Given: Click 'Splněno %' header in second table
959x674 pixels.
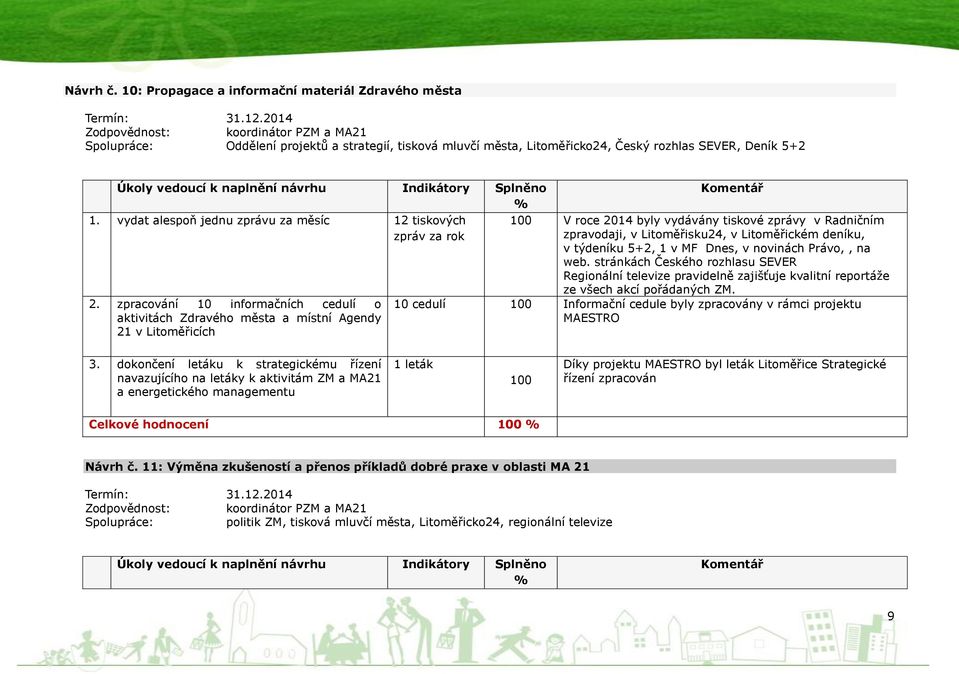Looking at the screenshot, I should tap(520, 572).
